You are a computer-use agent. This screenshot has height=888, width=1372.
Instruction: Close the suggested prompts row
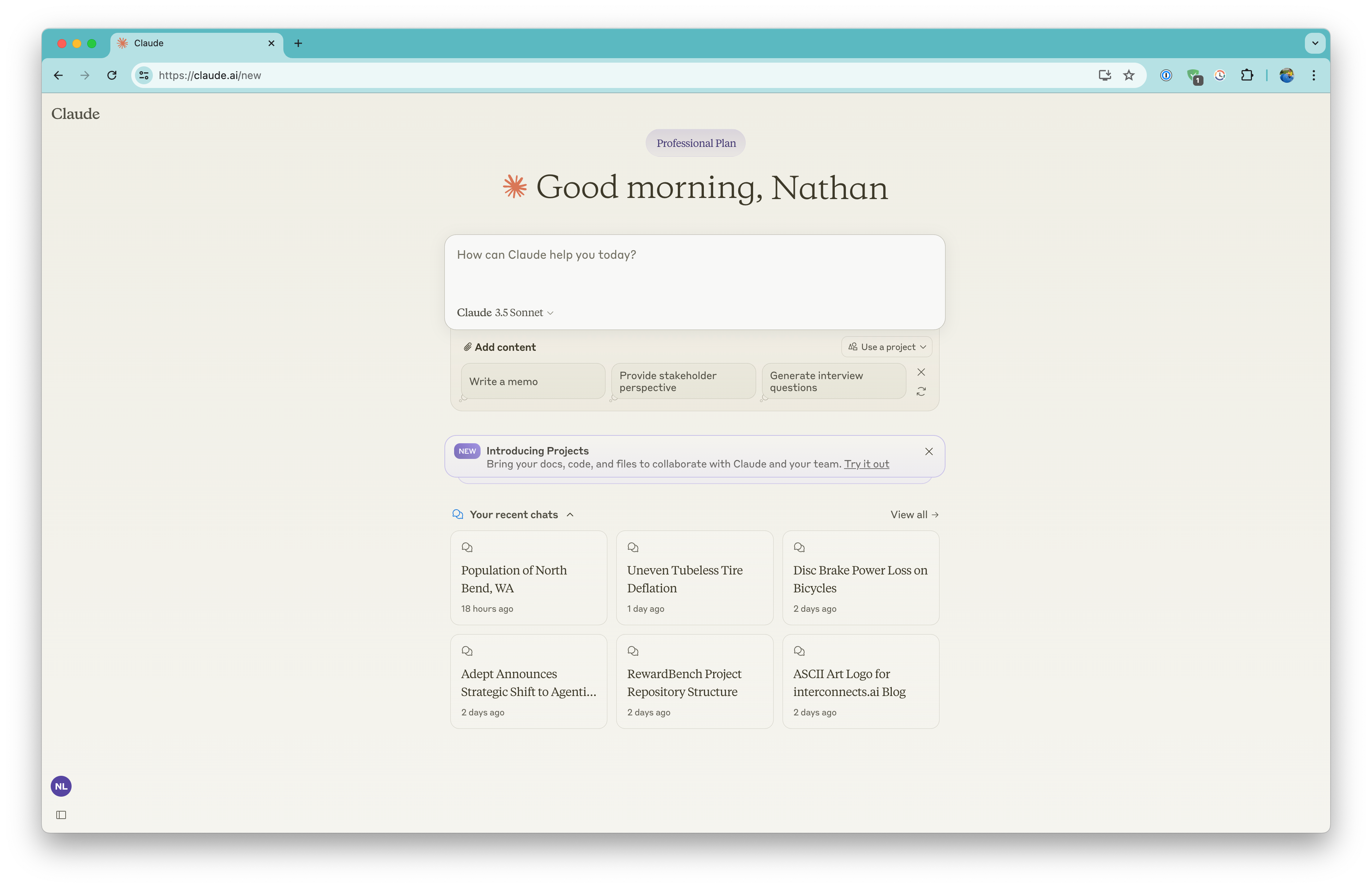(921, 372)
